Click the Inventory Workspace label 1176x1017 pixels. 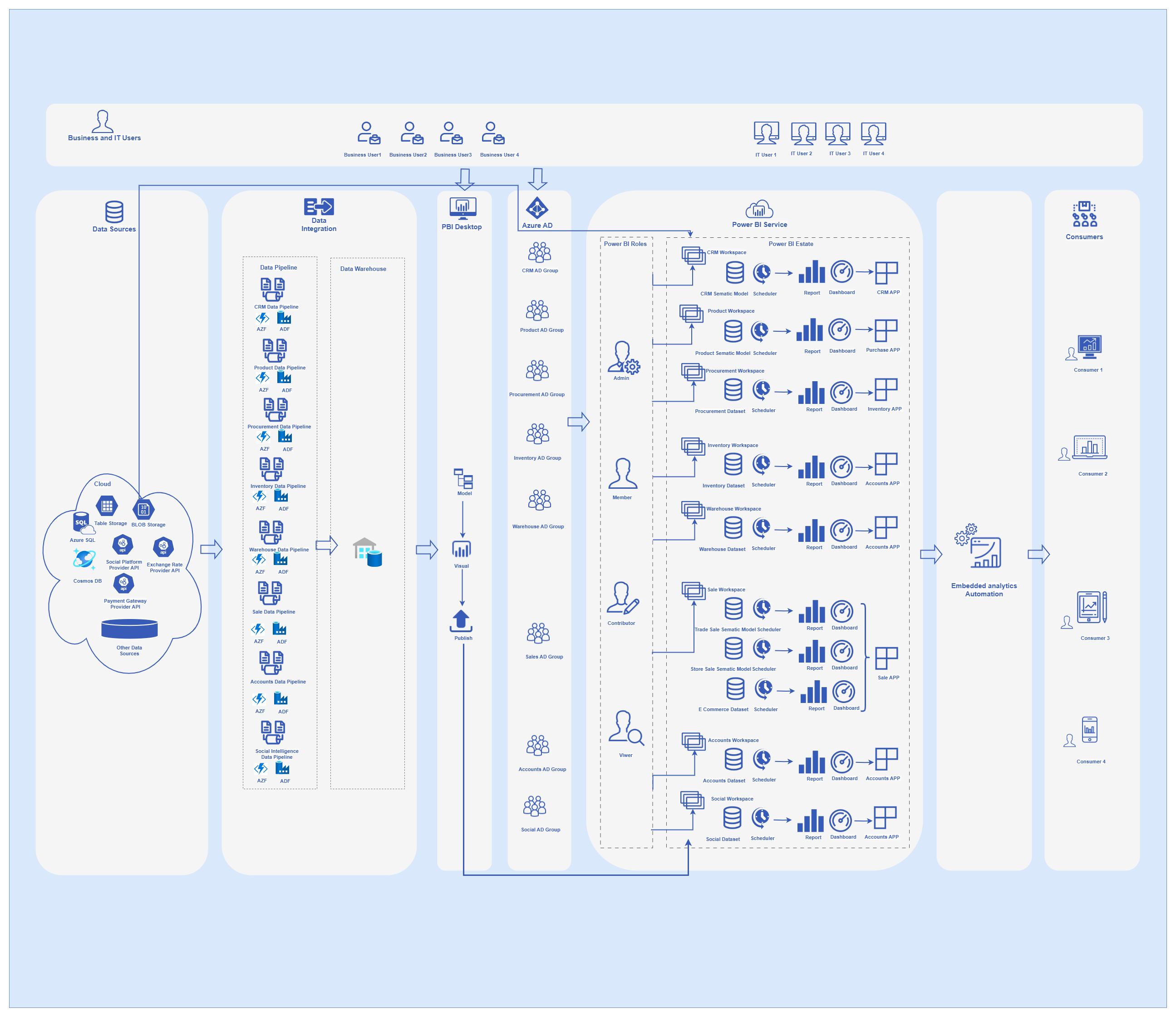(733, 446)
